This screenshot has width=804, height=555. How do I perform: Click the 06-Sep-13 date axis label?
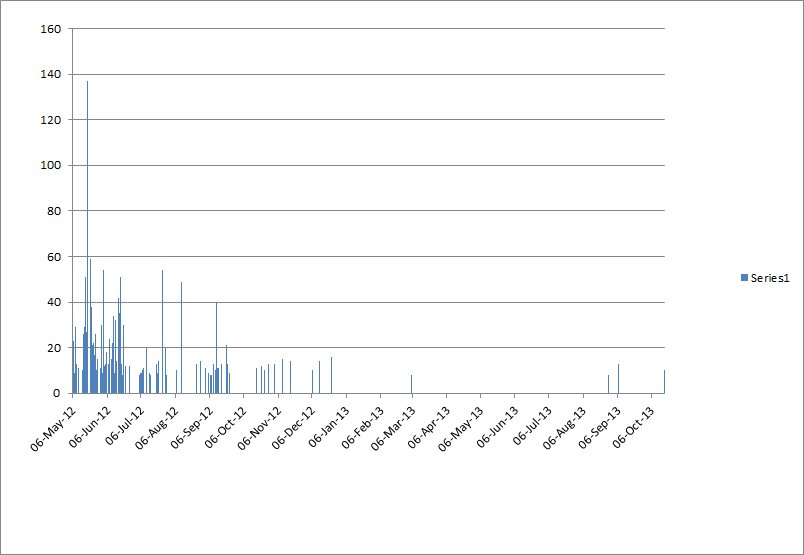[600, 427]
